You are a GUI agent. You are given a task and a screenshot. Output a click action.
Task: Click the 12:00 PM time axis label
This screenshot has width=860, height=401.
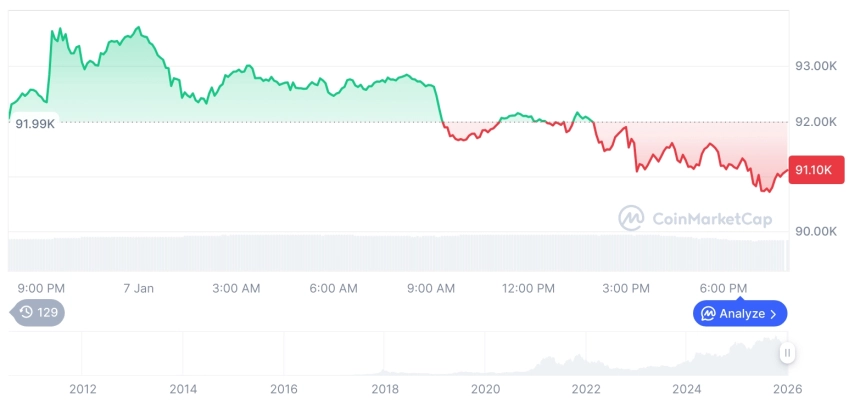pos(528,288)
